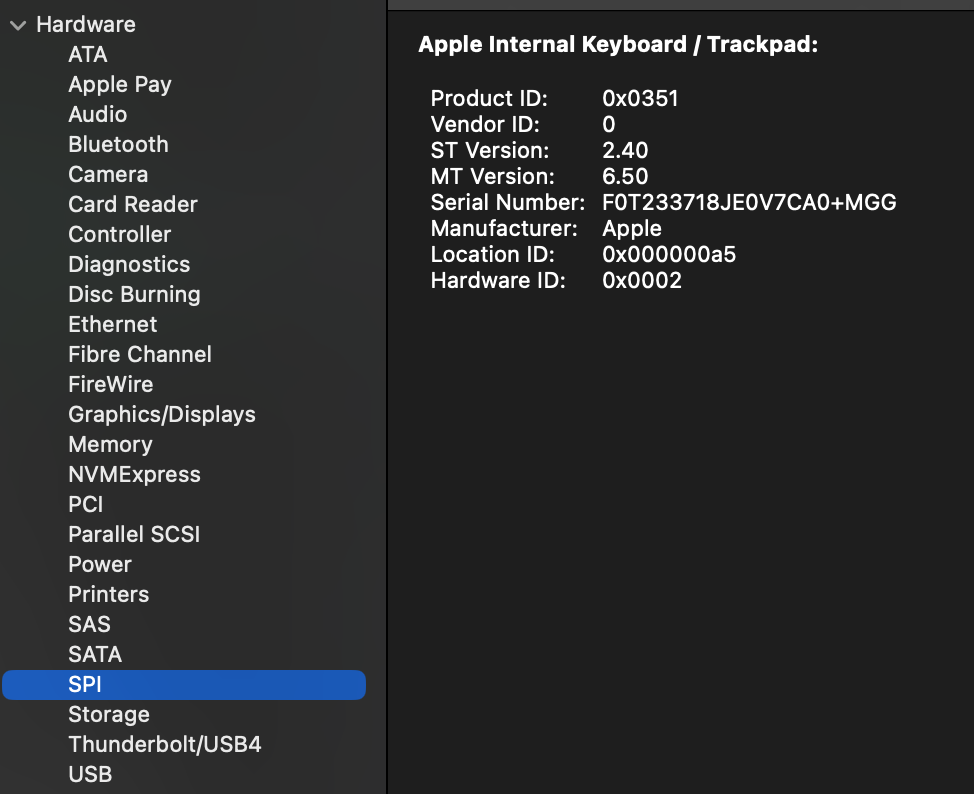Select Printers in the sidebar

(x=108, y=595)
